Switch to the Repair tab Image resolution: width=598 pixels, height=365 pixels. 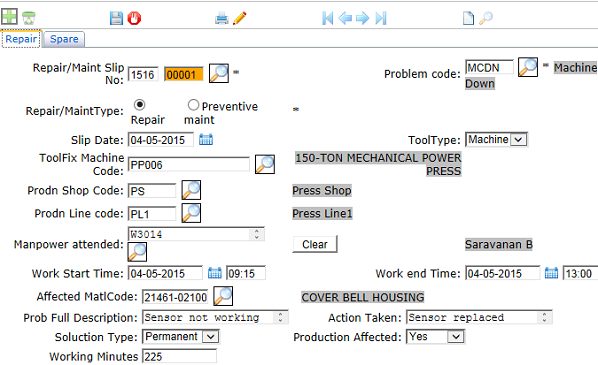[x=21, y=39]
